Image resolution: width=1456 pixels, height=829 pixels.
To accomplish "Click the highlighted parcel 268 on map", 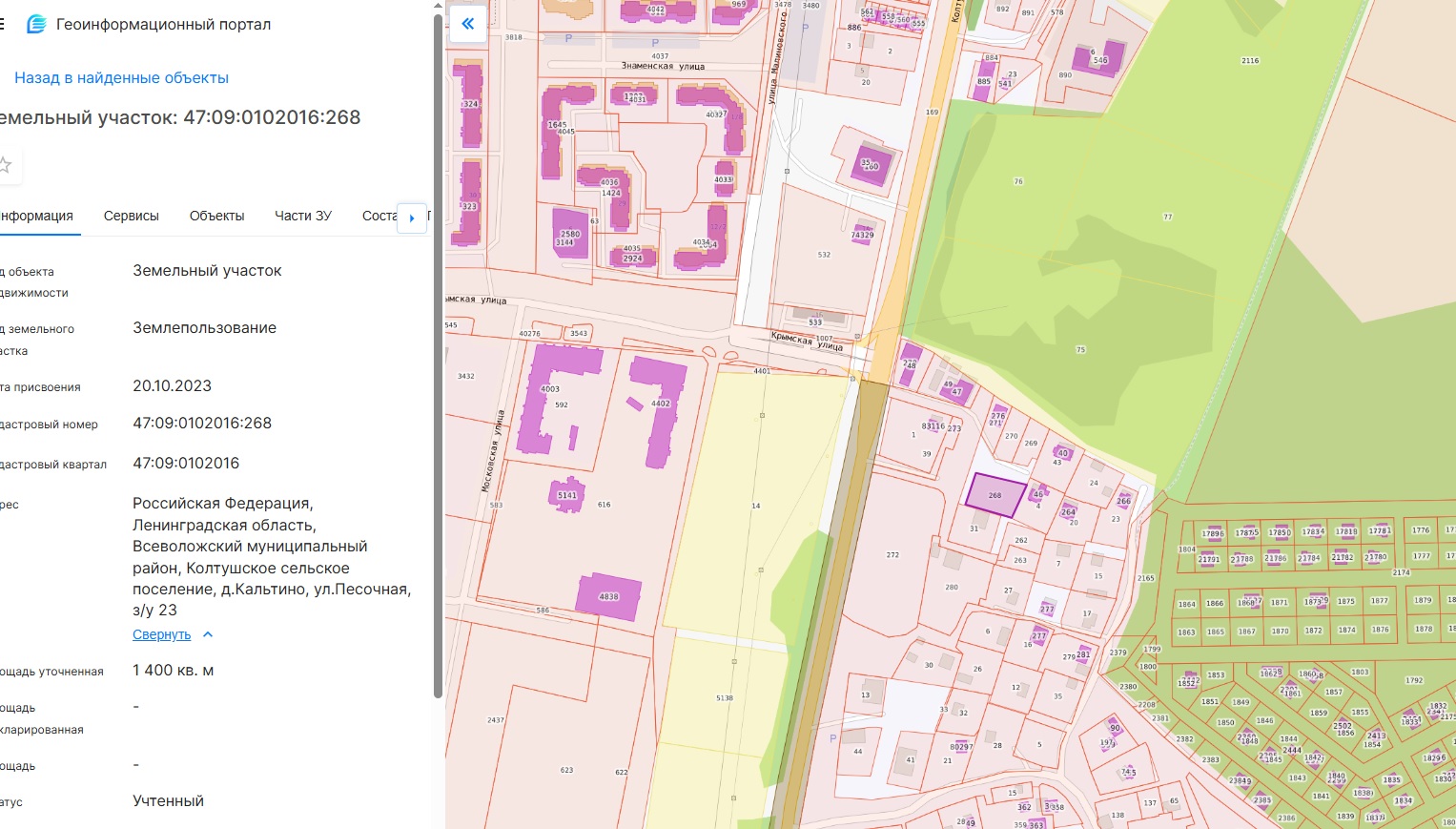I will pos(995,495).
